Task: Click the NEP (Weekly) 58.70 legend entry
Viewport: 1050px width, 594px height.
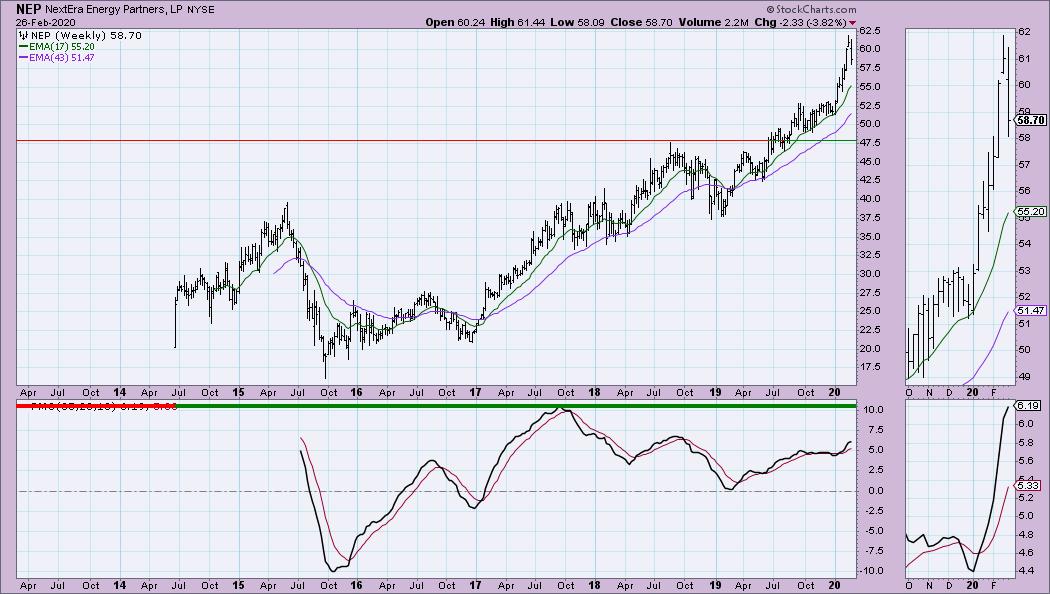Action: [80, 35]
